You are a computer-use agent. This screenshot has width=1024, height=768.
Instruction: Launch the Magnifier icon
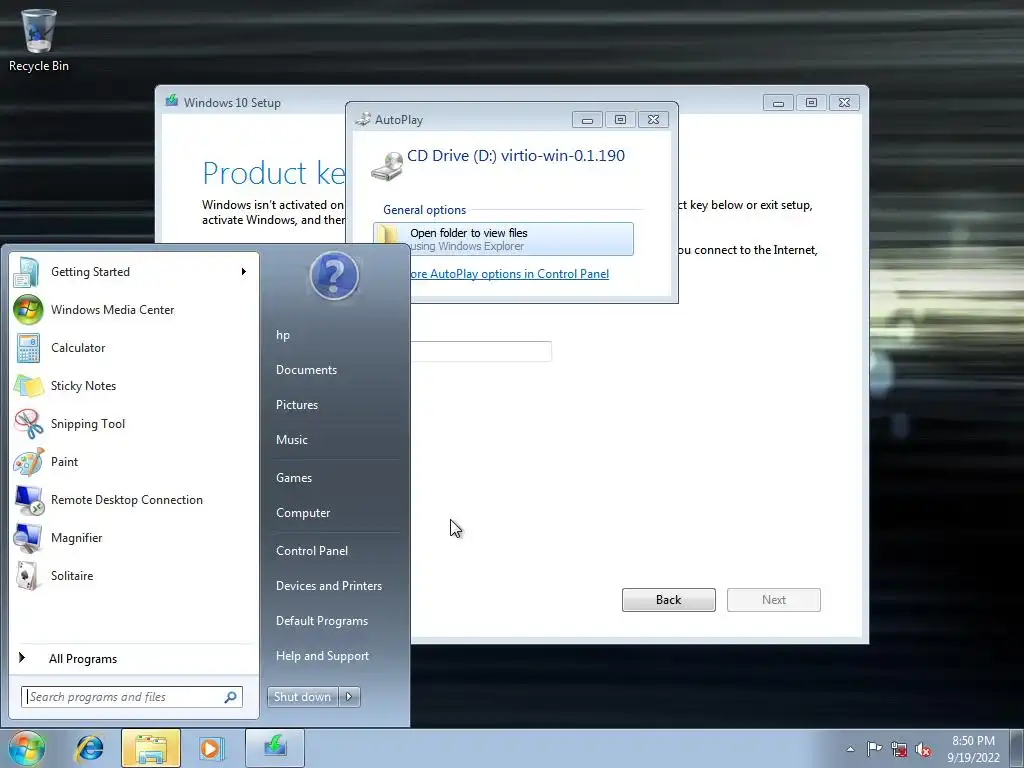(x=28, y=538)
